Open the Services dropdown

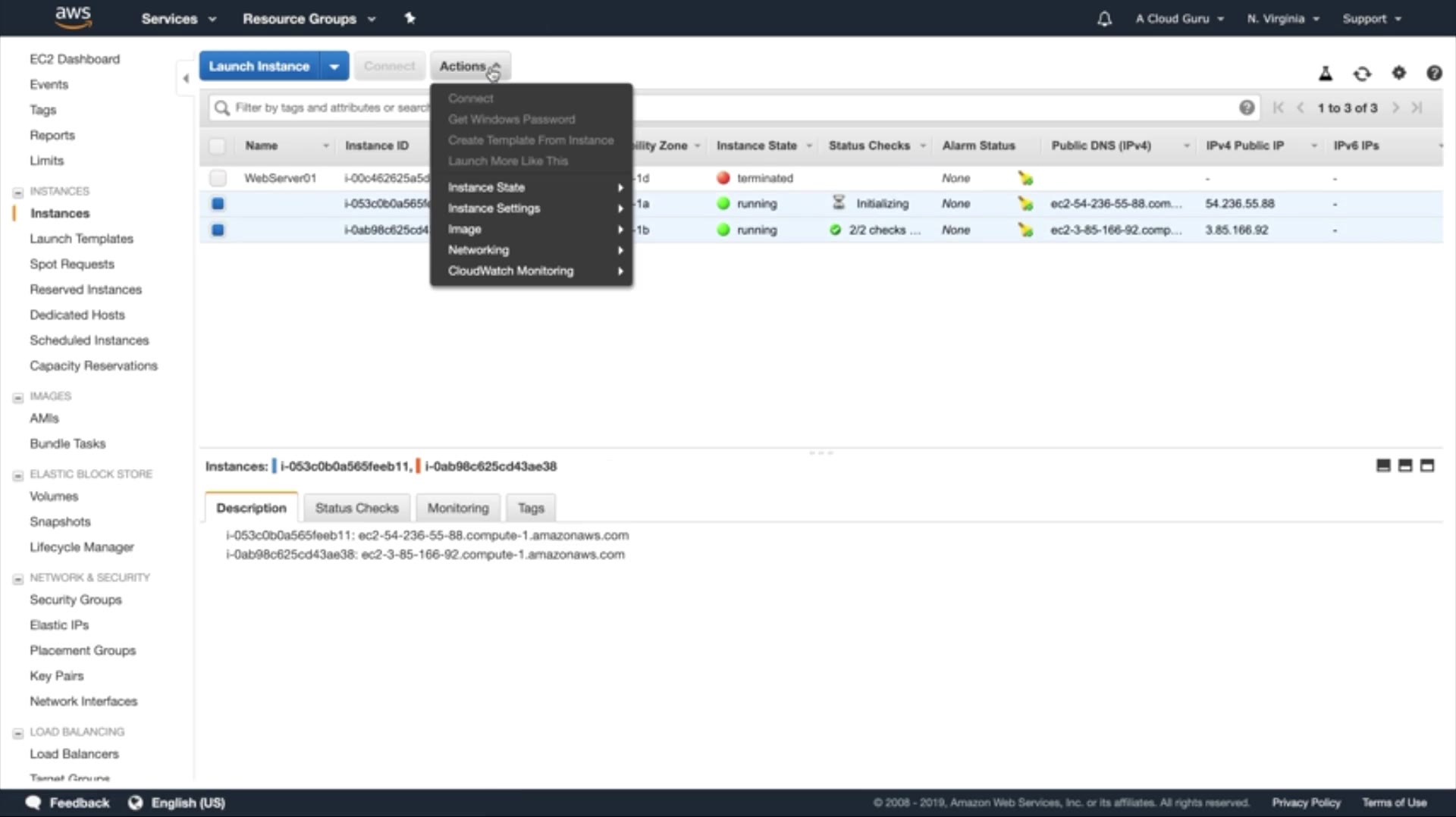pyautogui.click(x=179, y=19)
